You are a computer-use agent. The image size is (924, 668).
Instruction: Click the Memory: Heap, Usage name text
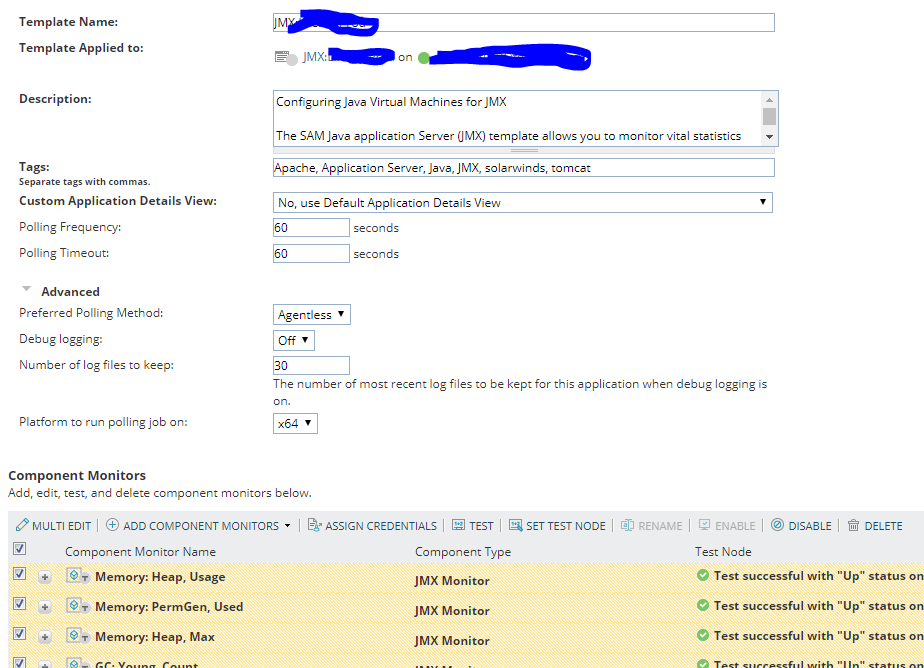(x=160, y=577)
